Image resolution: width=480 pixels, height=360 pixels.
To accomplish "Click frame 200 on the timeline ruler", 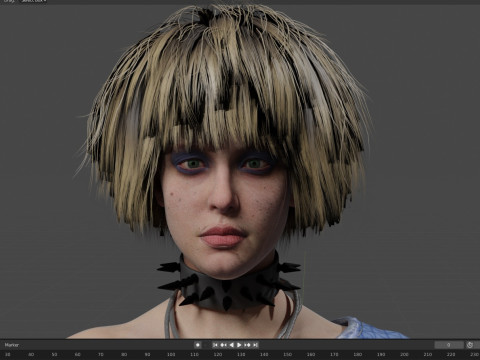I will point(404,355).
